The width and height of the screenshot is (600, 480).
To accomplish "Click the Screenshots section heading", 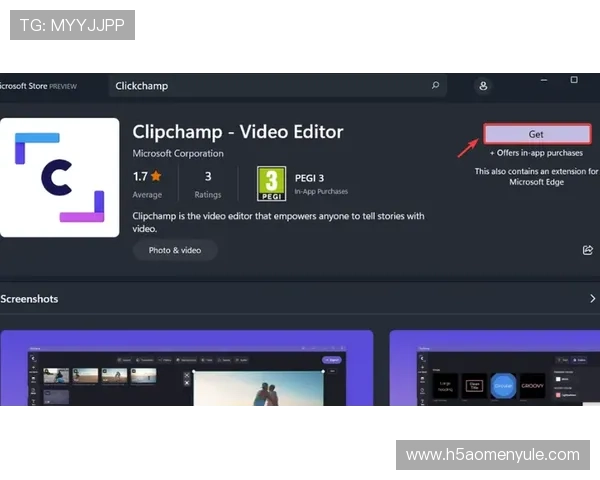I will click(x=30, y=299).
